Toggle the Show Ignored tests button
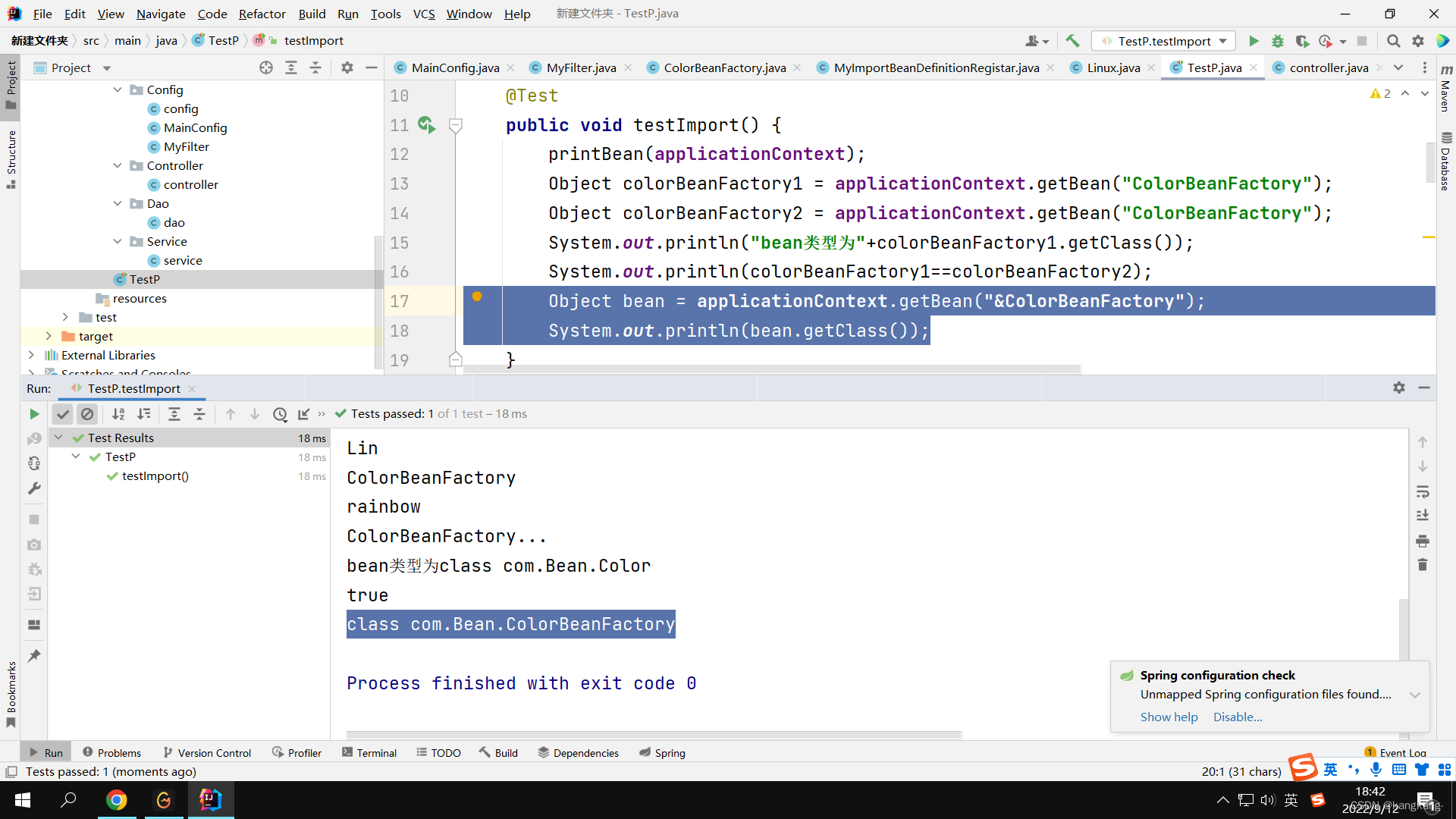Screen dimensions: 1456x819 click(87, 414)
